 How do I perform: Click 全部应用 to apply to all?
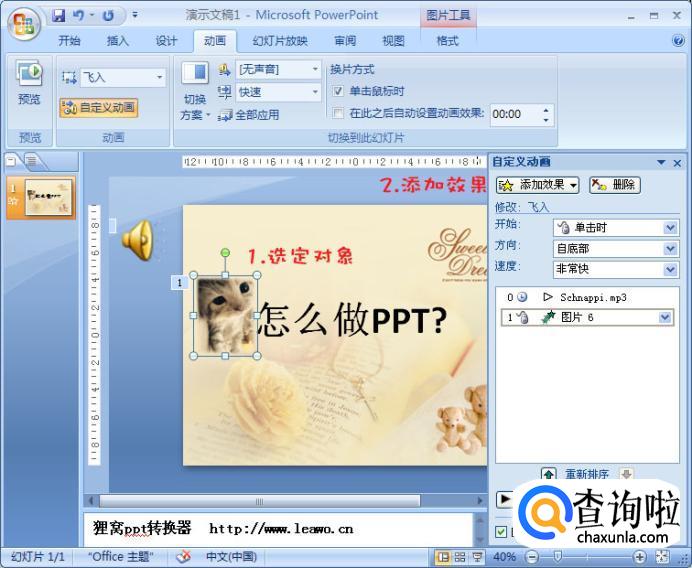click(249, 115)
